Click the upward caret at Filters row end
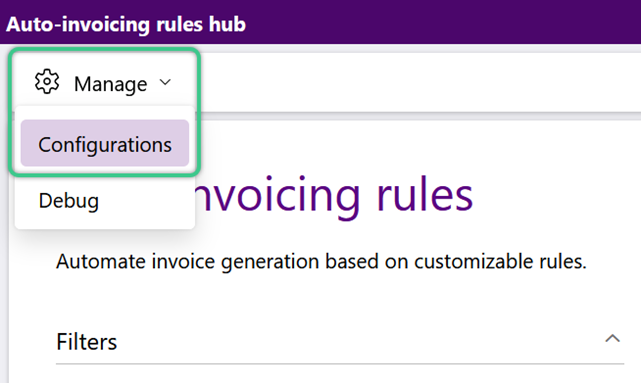This screenshot has height=383, width=641. (612, 338)
